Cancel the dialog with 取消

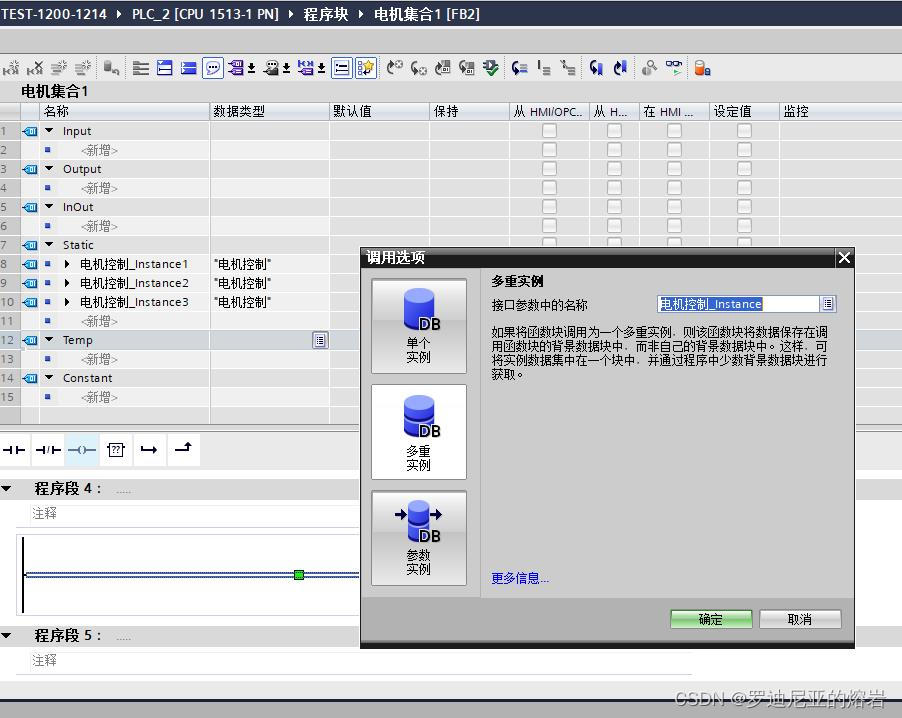[800, 620]
